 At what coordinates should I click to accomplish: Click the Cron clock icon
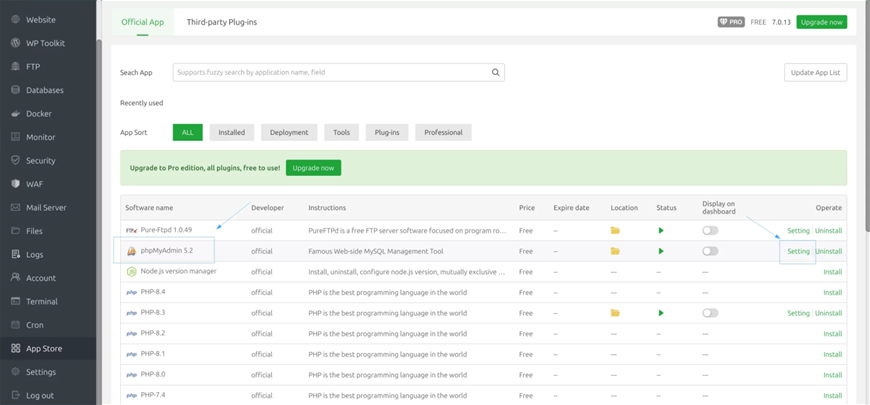click(16, 325)
